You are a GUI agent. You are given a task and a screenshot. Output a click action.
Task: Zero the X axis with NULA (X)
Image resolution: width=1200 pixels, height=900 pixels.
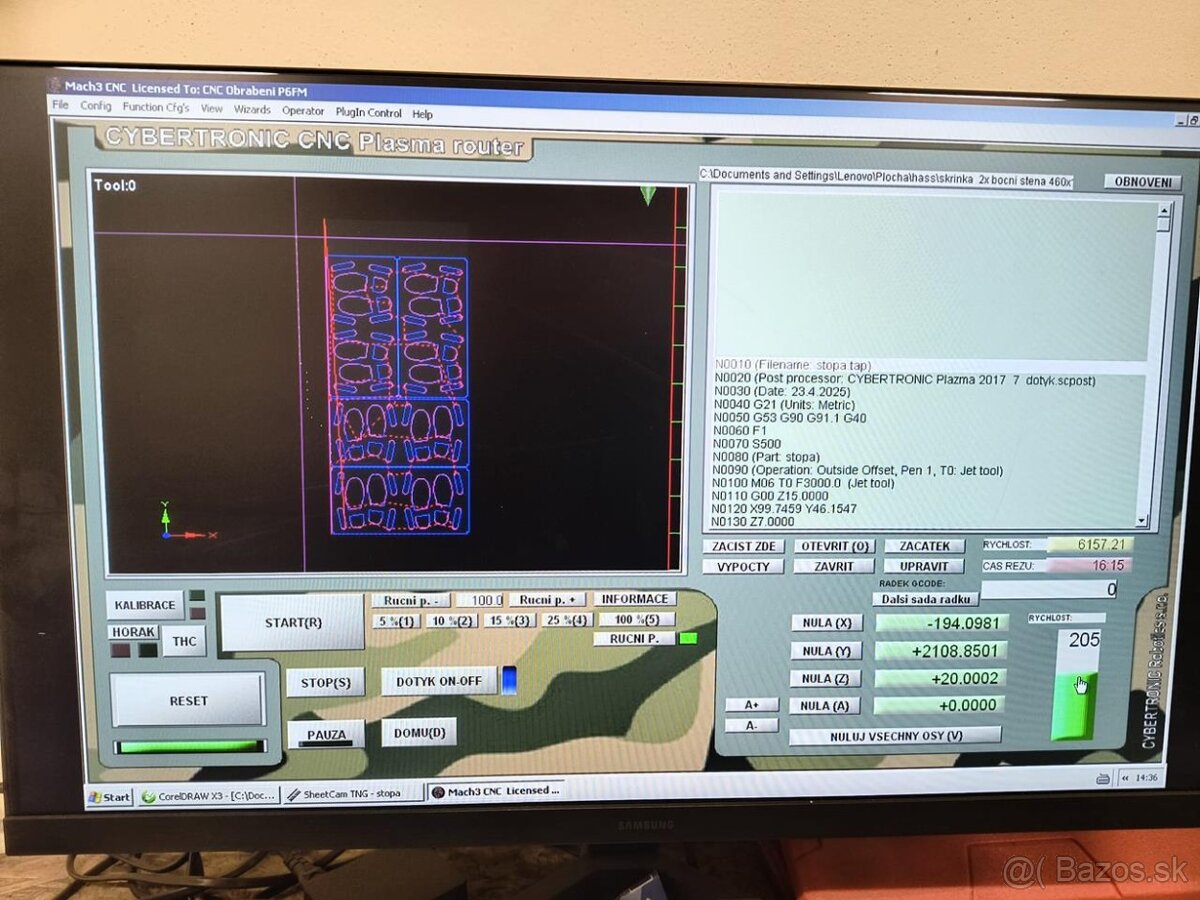click(826, 623)
